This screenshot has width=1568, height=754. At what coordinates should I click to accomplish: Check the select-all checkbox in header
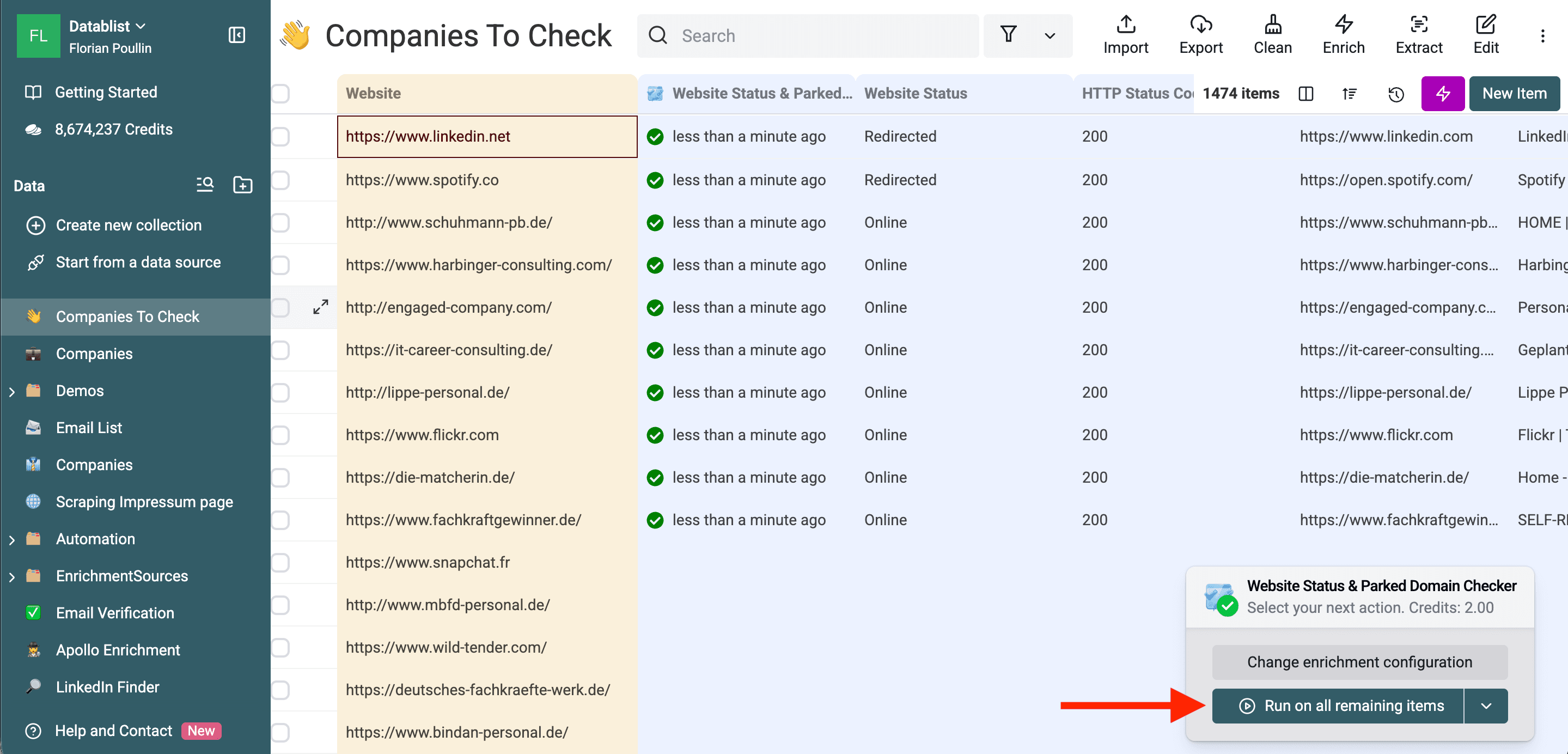click(280, 94)
